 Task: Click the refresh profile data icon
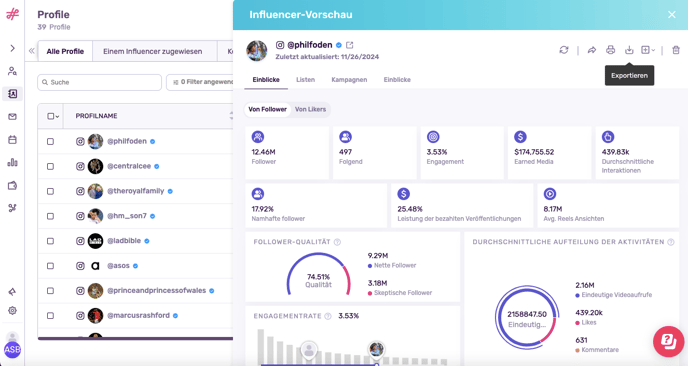click(564, 50)
